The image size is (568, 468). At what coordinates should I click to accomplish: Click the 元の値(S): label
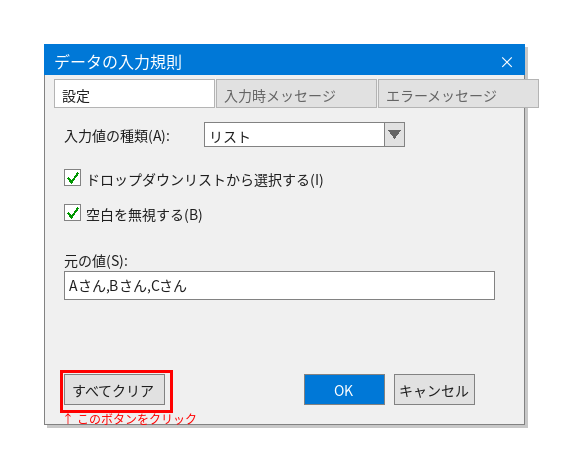[x=96, y=261]
